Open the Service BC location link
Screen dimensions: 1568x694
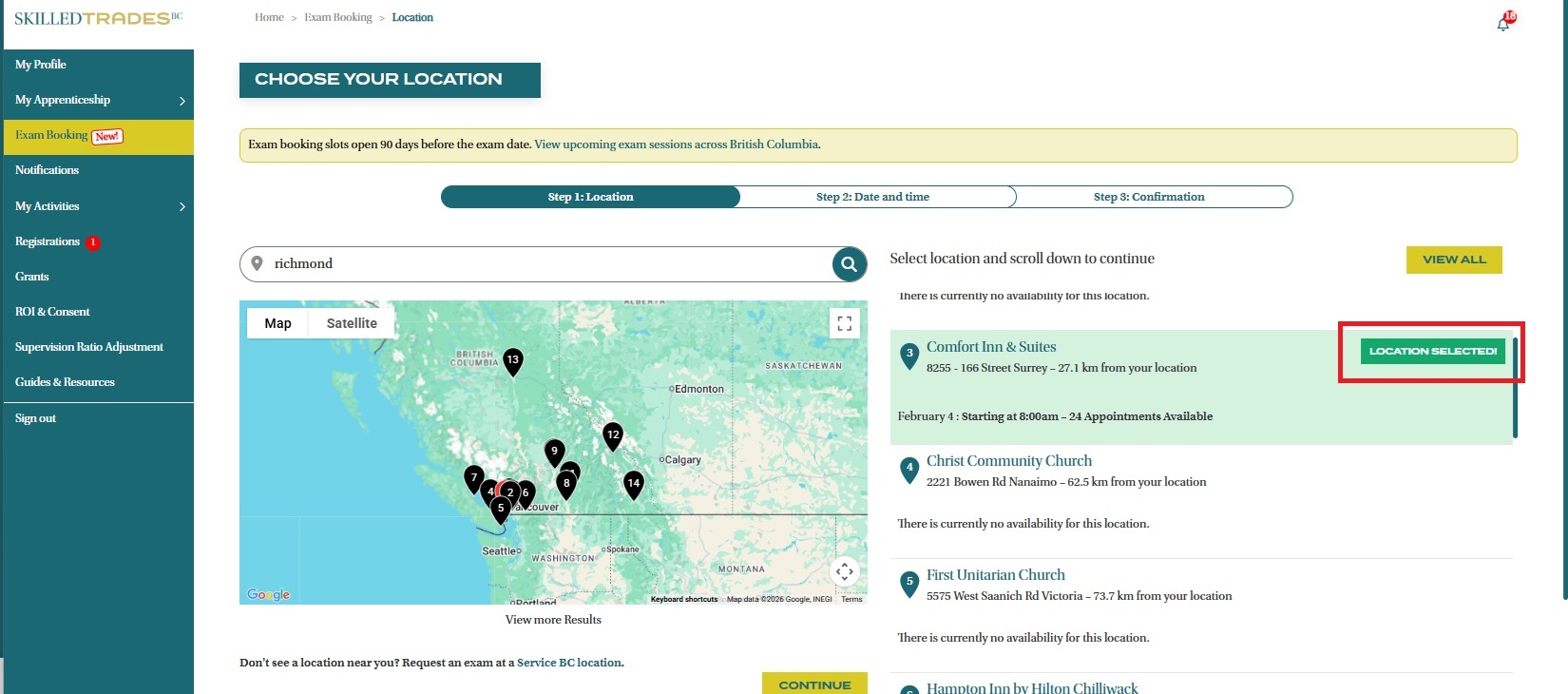569,663
